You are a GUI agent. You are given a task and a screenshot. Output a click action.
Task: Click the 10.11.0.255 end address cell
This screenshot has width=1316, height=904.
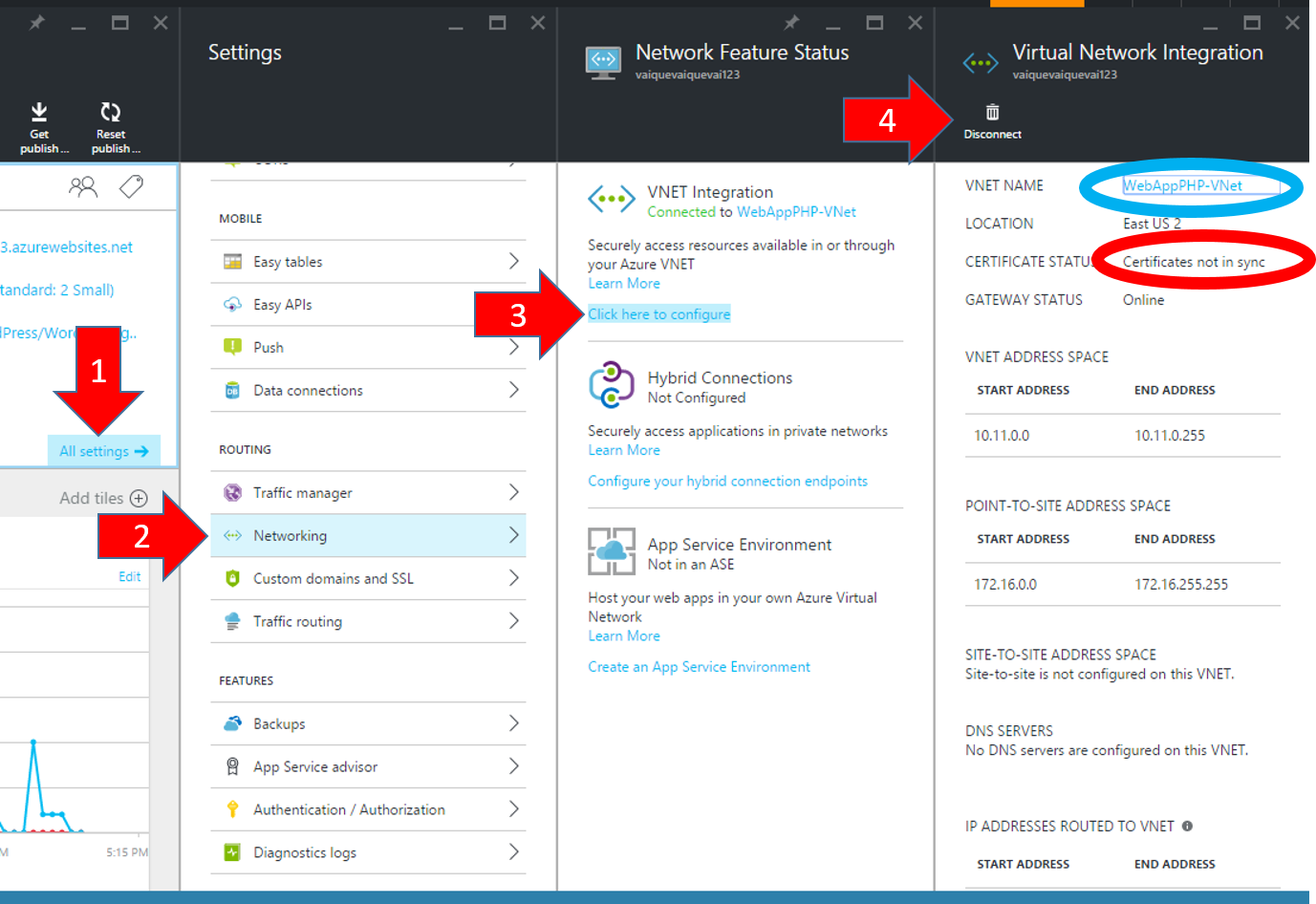pos(1170,436)
